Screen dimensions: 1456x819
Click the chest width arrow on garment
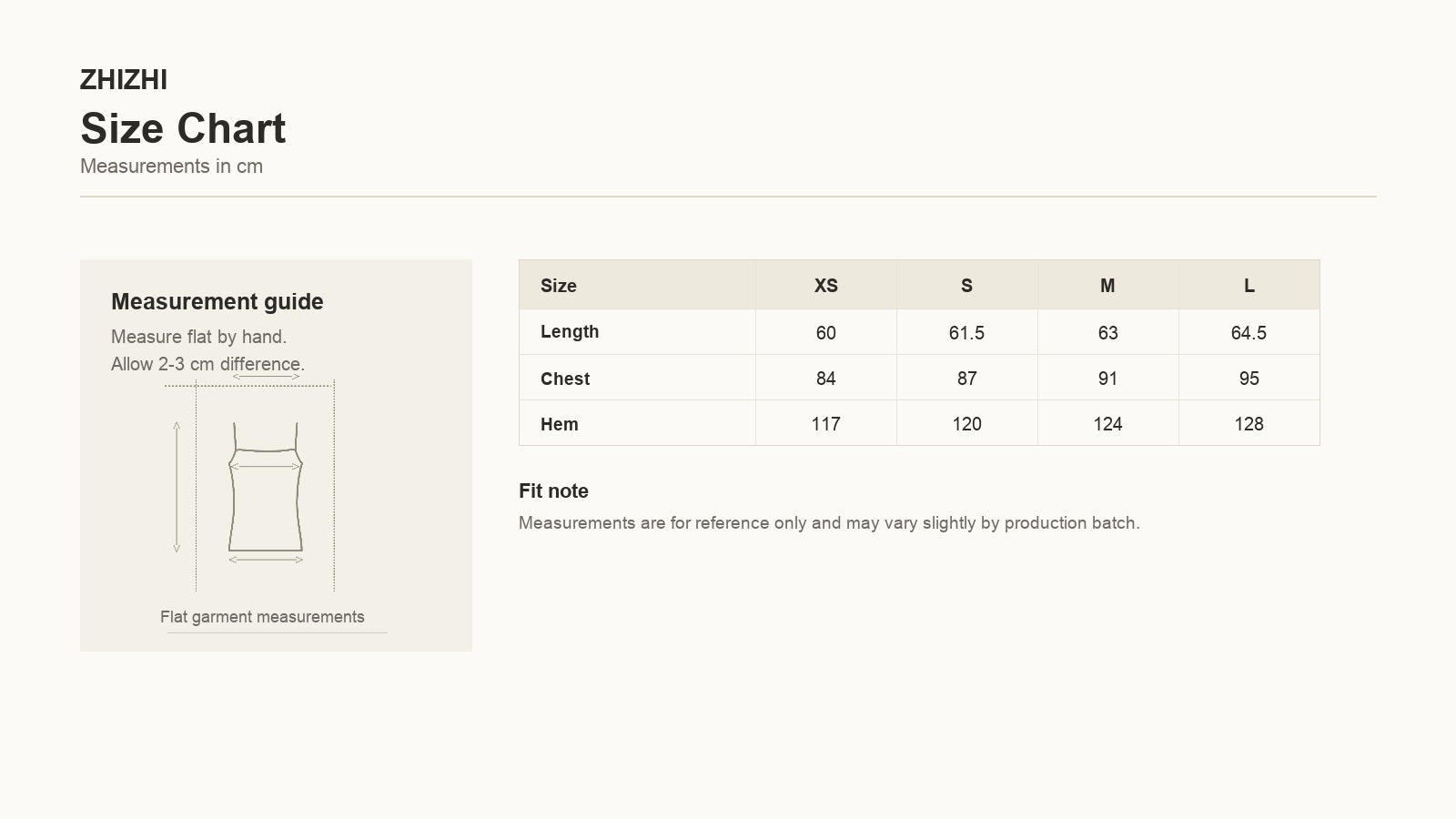point(265,466)
